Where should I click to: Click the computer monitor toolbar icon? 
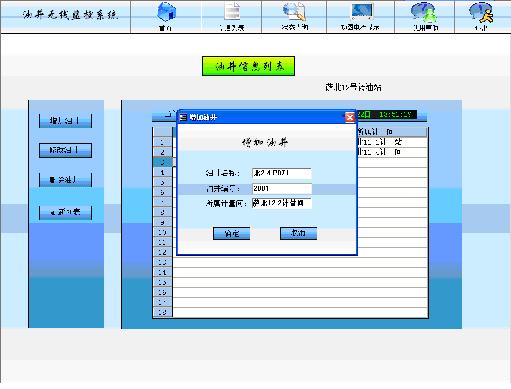point(361,12)
